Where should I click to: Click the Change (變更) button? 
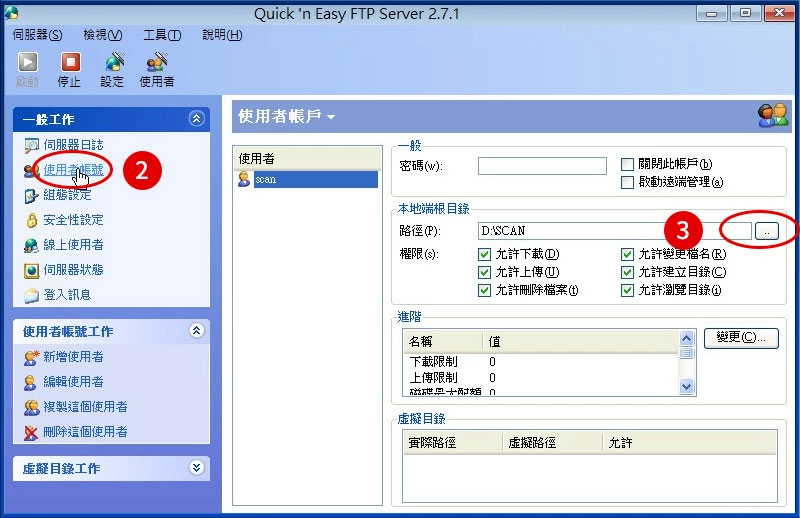click(x=740, y=338)
